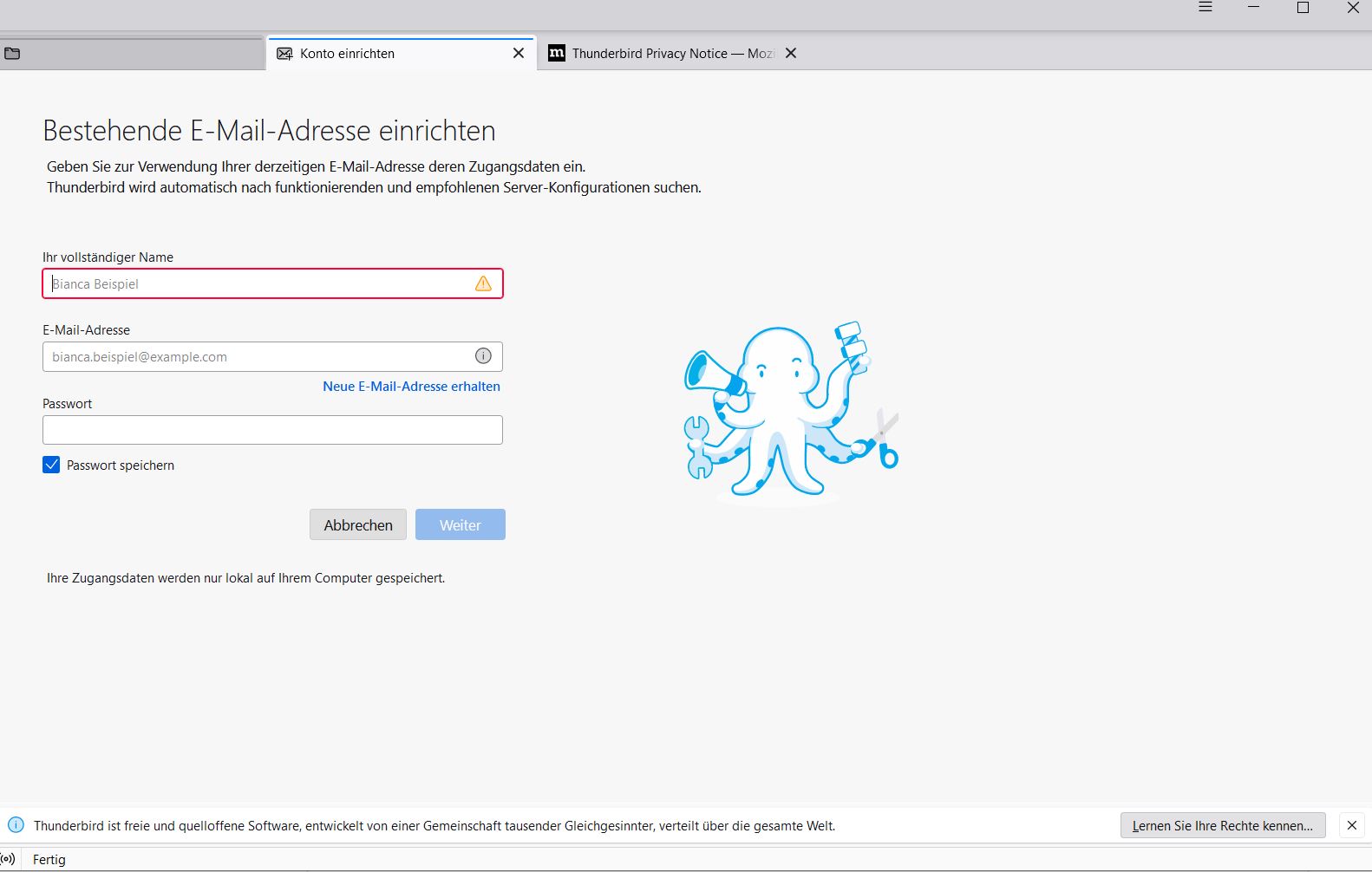Click the Weiter button
The height and width of the screenshot is (872, 1372).
461,524
